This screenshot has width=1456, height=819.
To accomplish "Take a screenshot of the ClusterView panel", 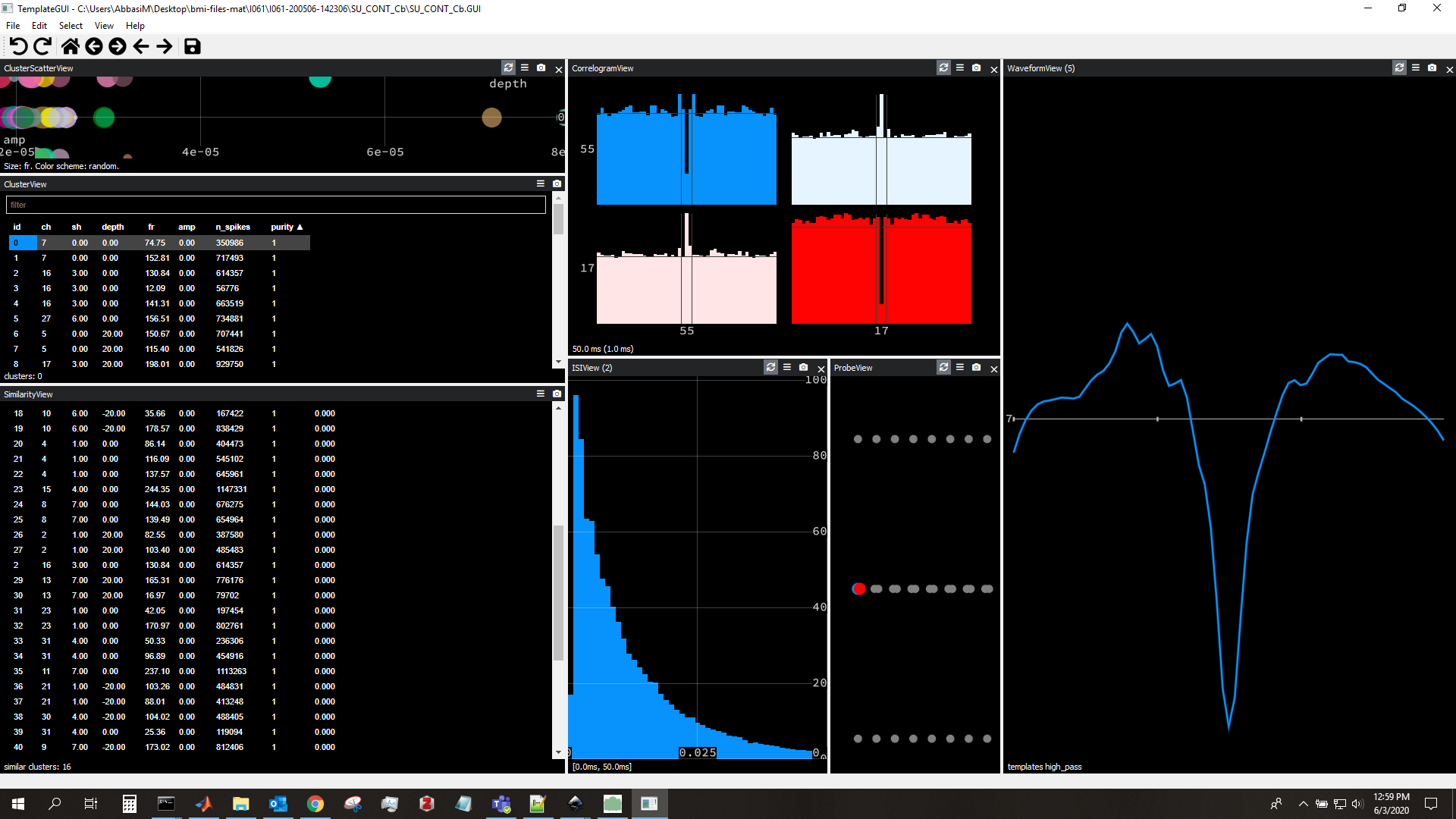I will point(557,184).
